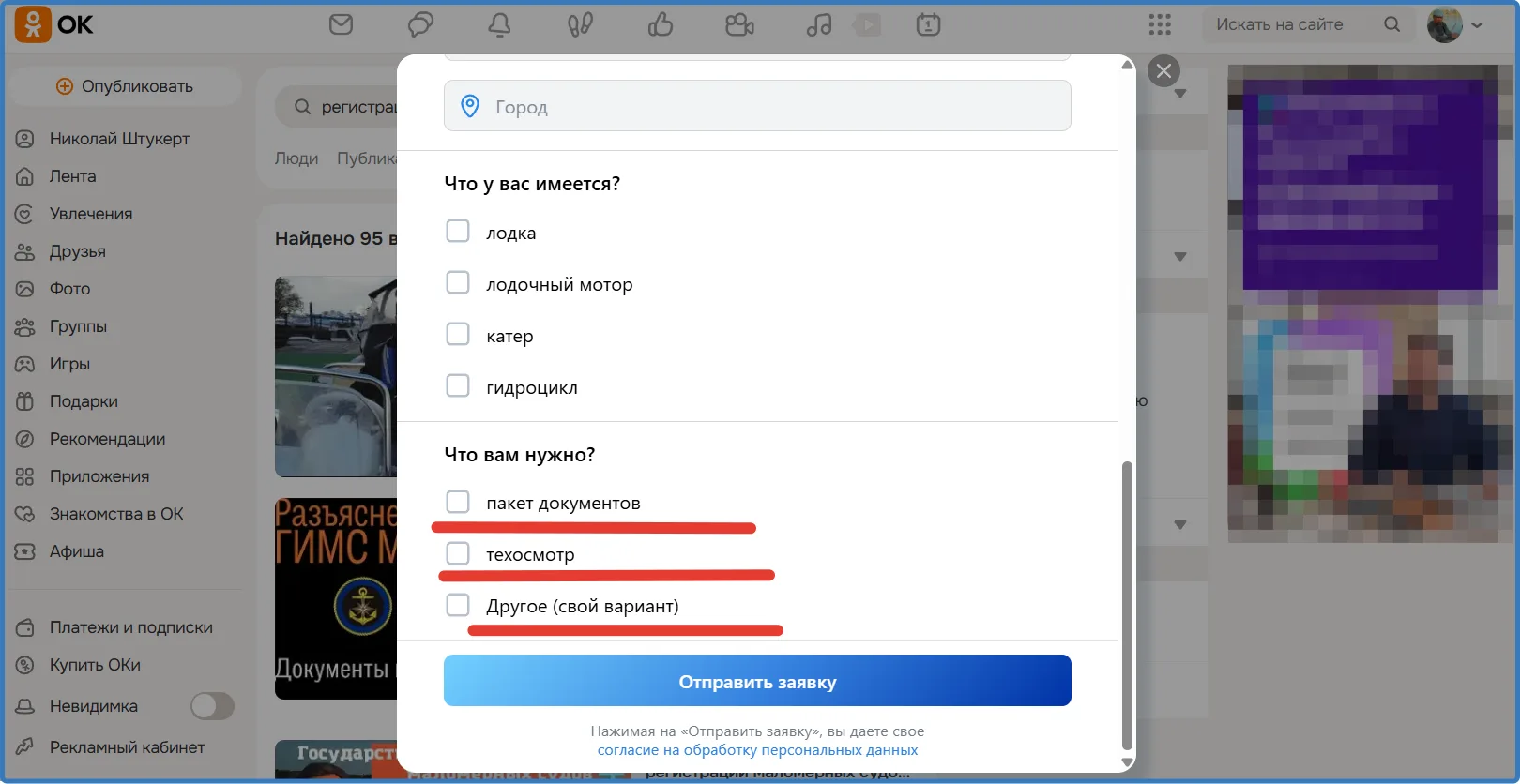Click the Отправить заявку button
The width and height of the screenshot is (1520, 784).
pos(757,681)
